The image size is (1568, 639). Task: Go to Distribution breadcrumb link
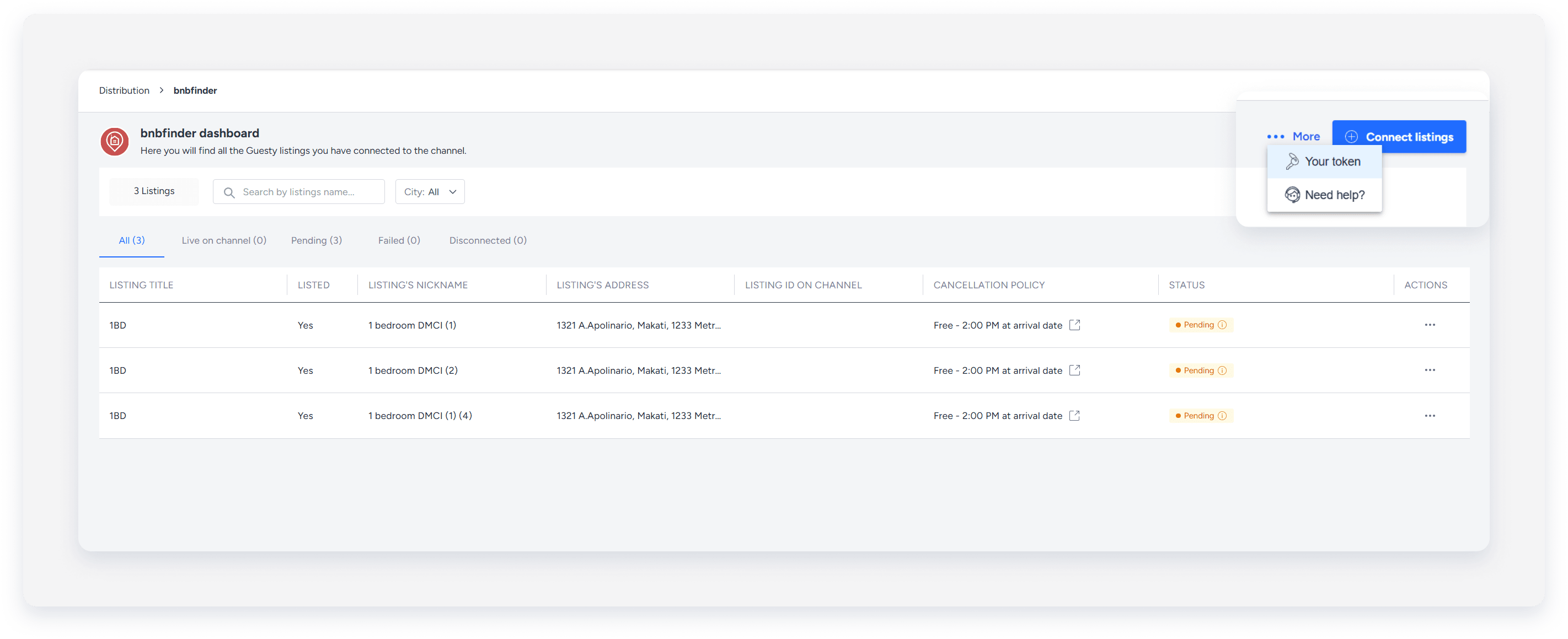click(124, 90)
